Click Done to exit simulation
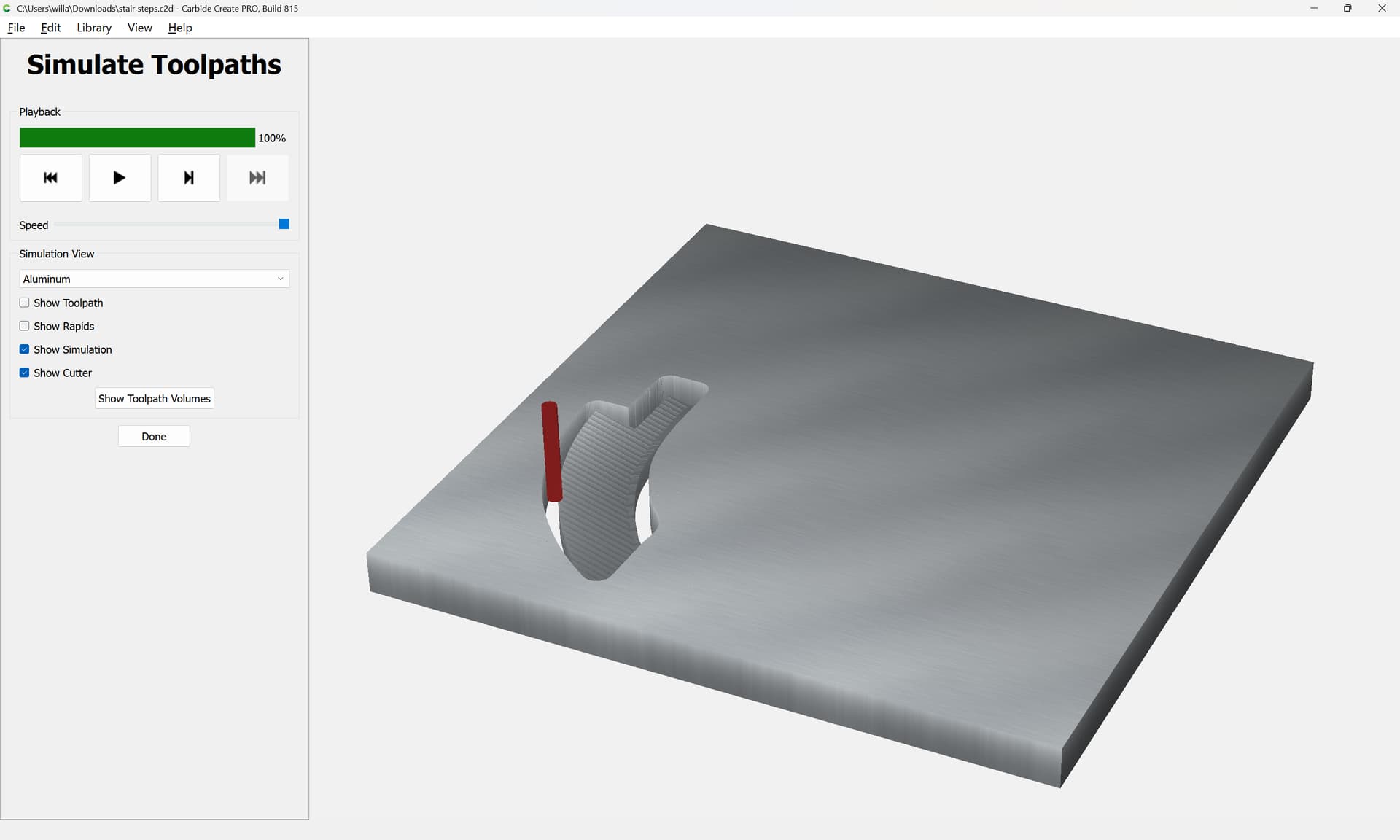The height and width of the screenshot is (840, 1400). 154,436
